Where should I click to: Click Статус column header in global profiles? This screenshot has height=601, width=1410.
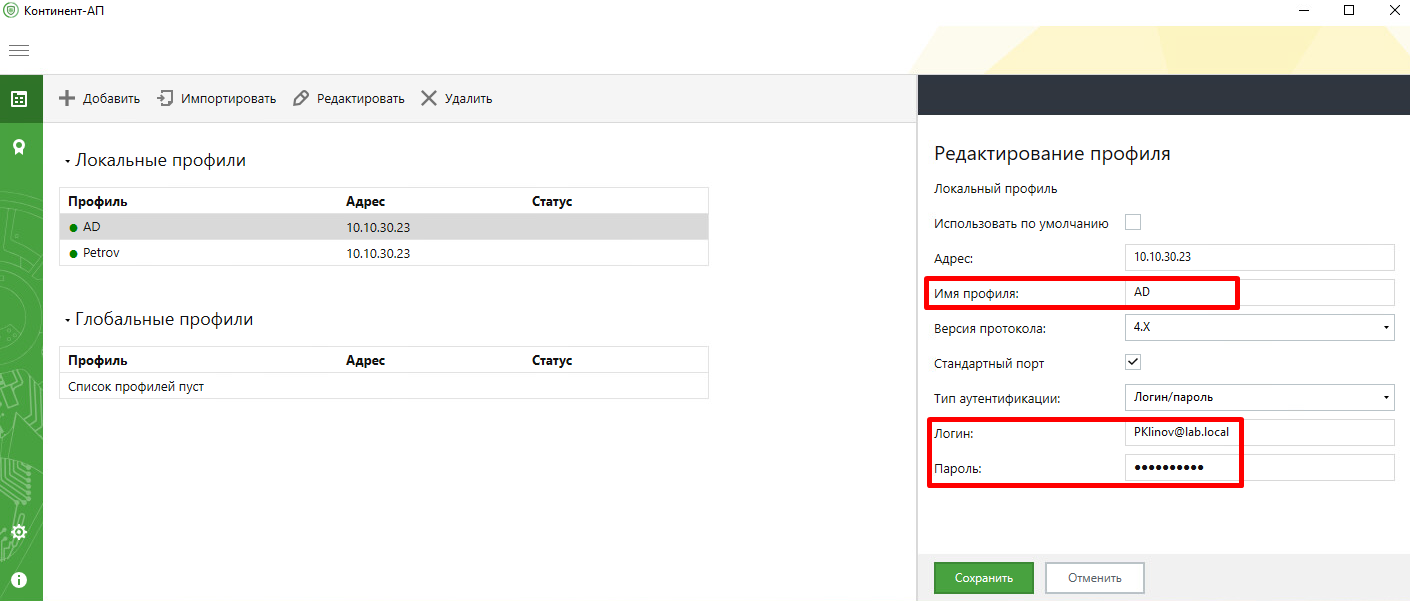[x=552, y=360]
